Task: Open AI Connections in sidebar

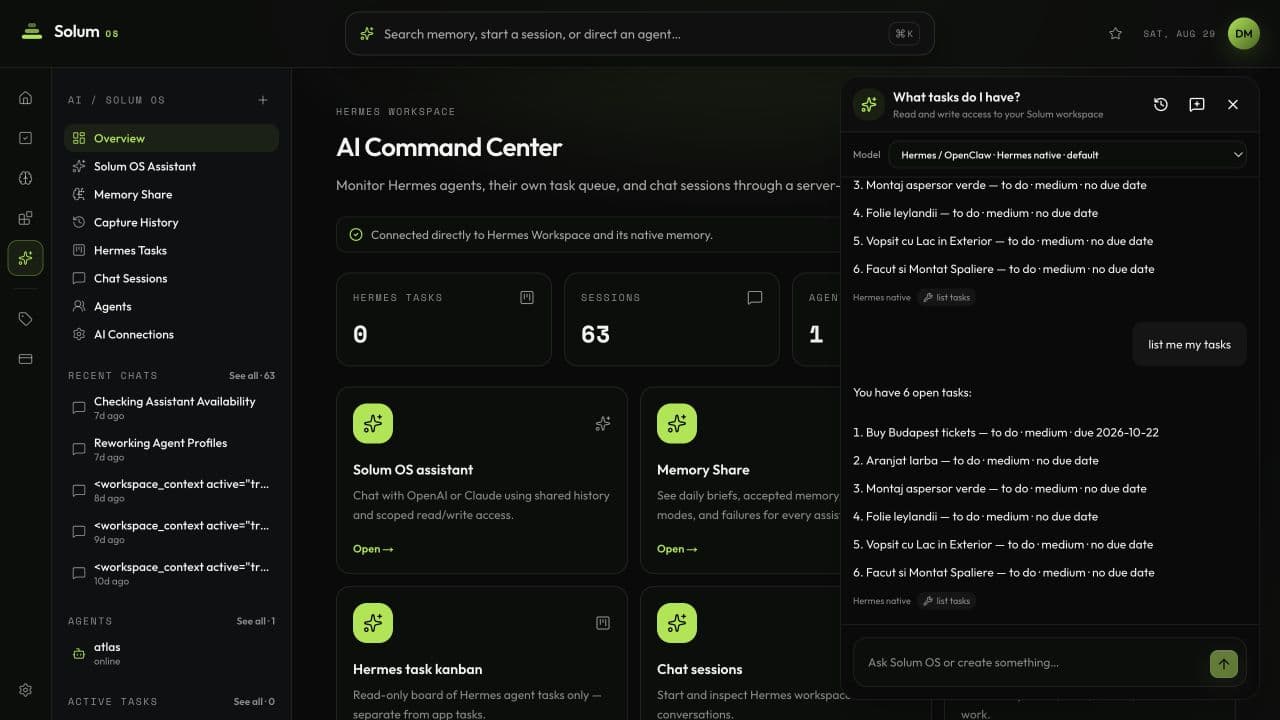Action: [x=171, y=334]
